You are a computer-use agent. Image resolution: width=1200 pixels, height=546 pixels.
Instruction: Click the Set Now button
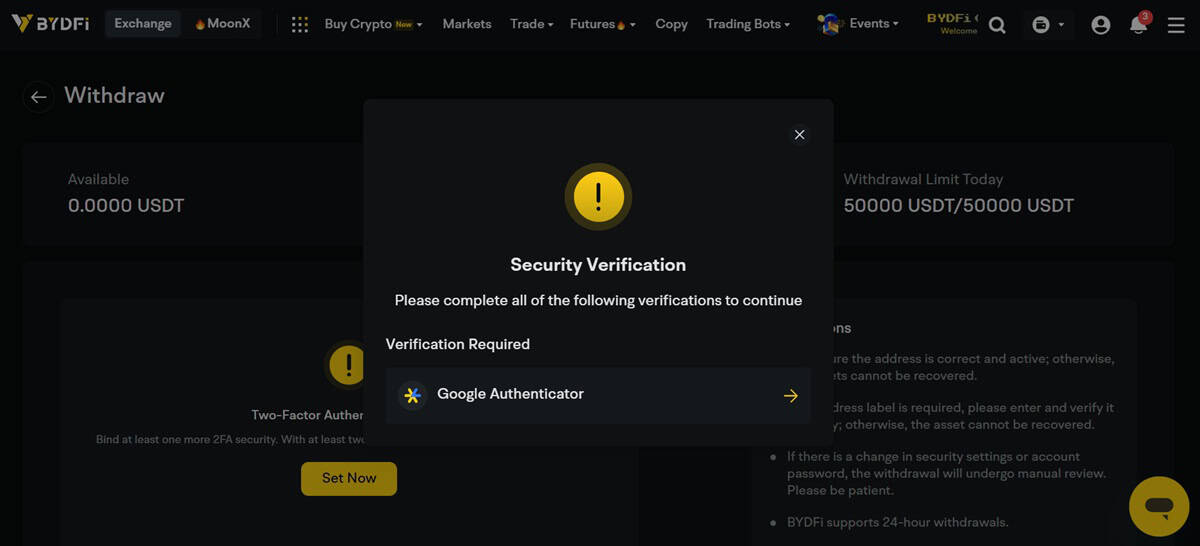click(x=349, y=478)
